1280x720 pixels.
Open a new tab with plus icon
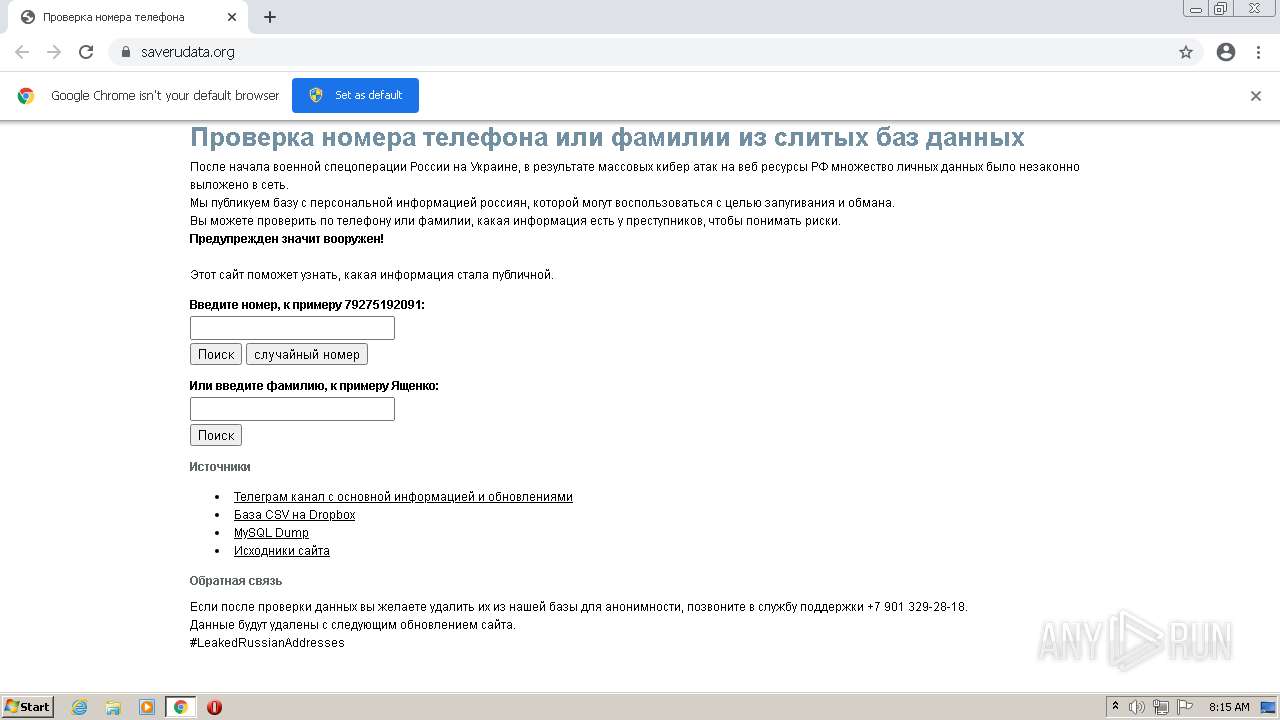(x=270, y=17)
